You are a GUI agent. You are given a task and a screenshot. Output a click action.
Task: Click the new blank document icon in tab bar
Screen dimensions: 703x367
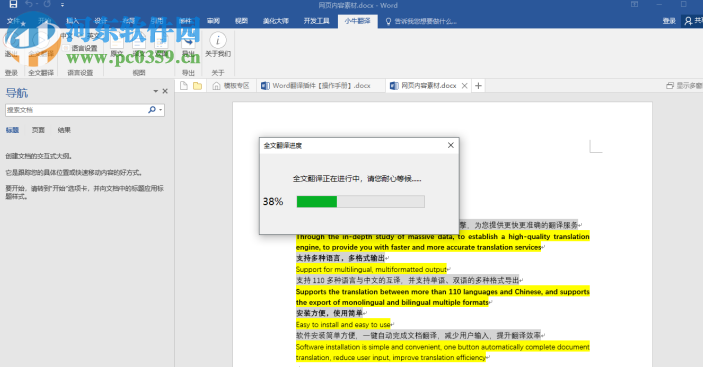pyautogui.click(x=184, y=86)
